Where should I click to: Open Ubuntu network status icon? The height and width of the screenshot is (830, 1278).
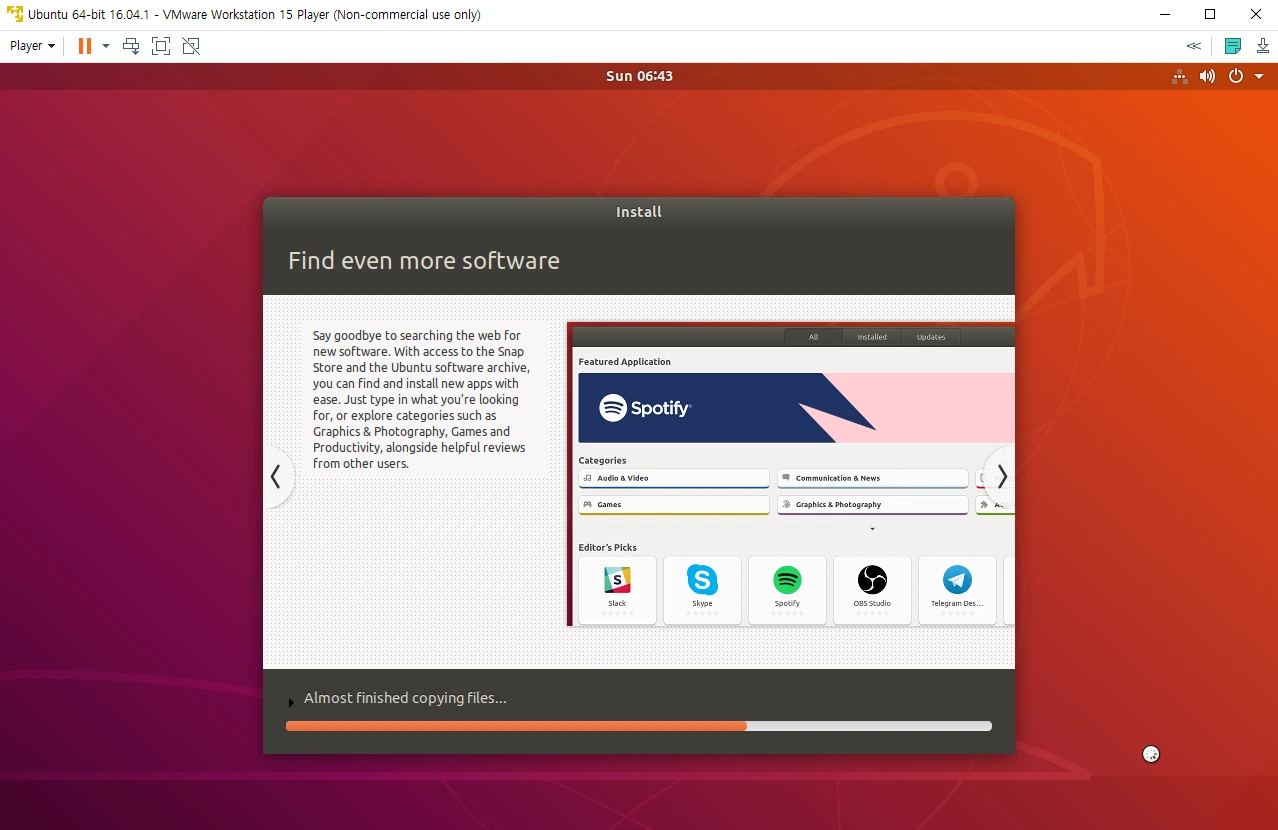1180,76
